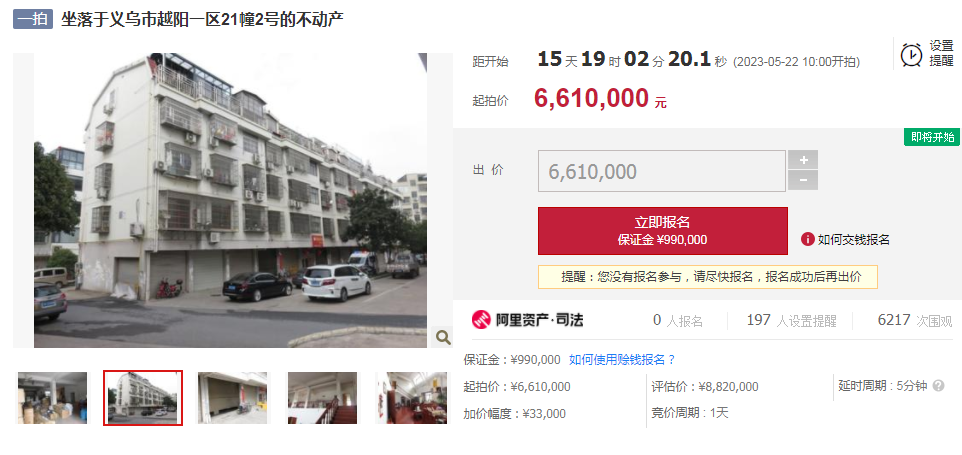Select the red furniture room thumbnail

point(412,398)
